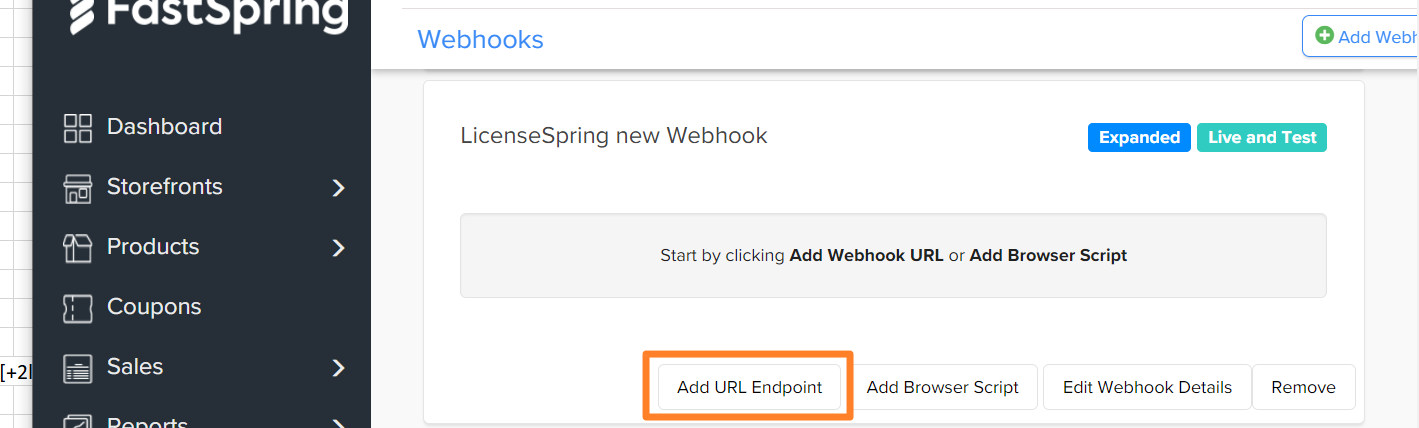The width and height of the screenshot is (1419, 428).
Task: Click the FastSpring logo
Action: pos(208,15)
